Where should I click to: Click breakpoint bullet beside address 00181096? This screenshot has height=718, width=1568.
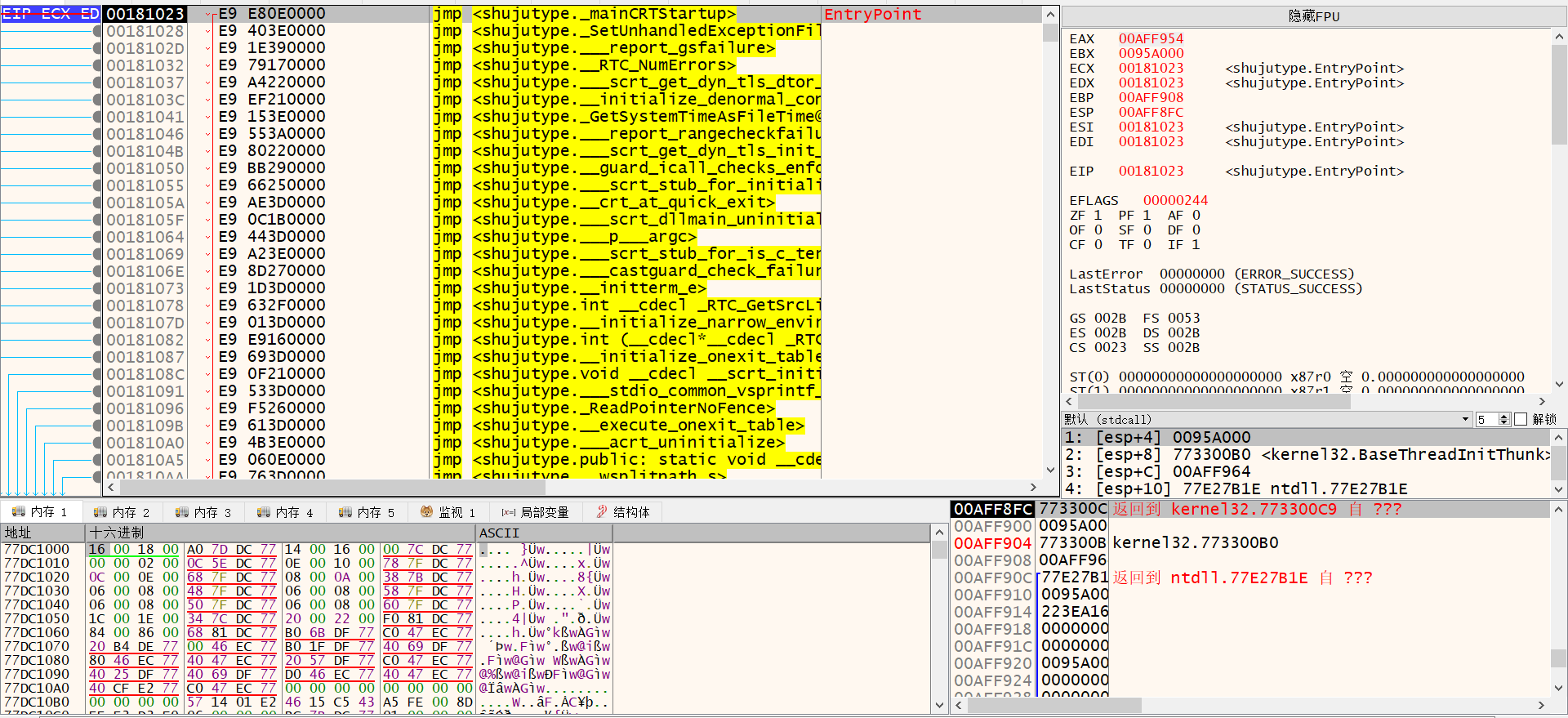(x=97, y=408)
